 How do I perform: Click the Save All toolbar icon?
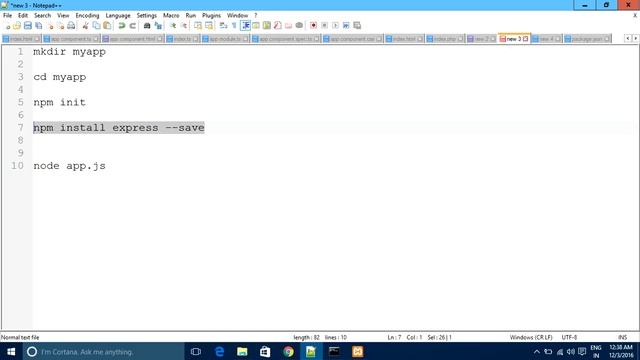click(x=39, y=26)
